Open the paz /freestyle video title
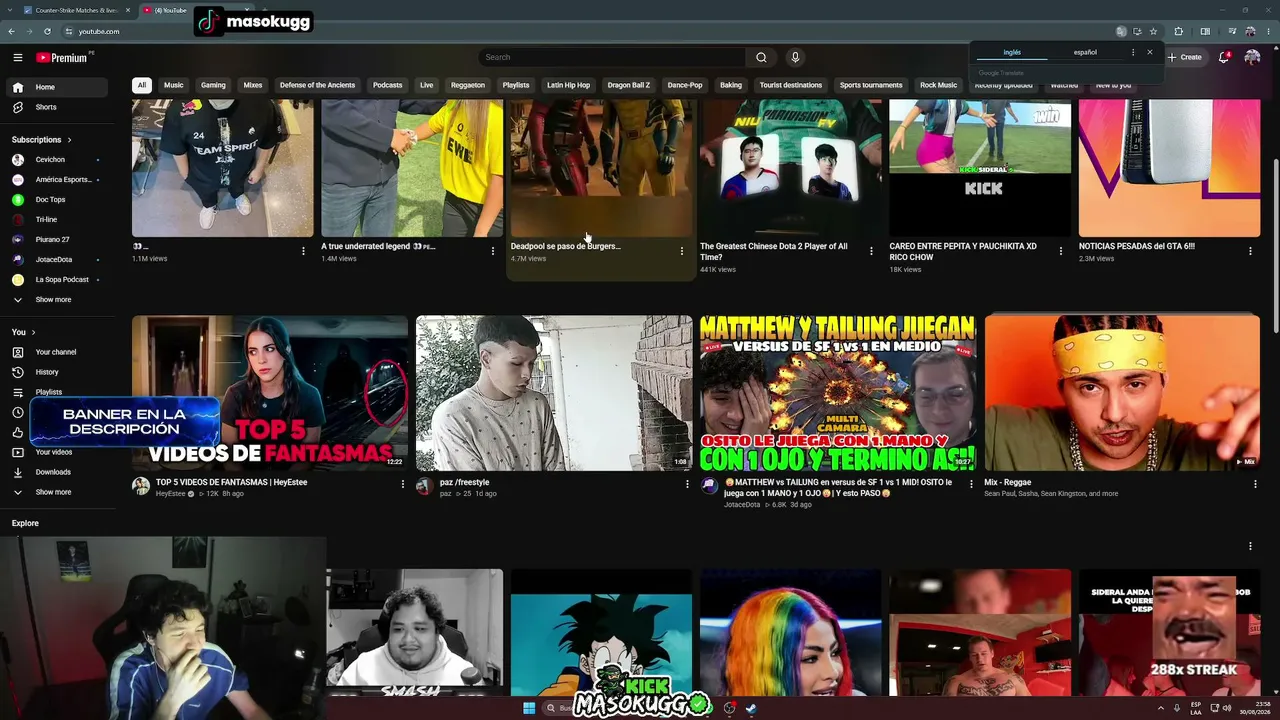 464,482
